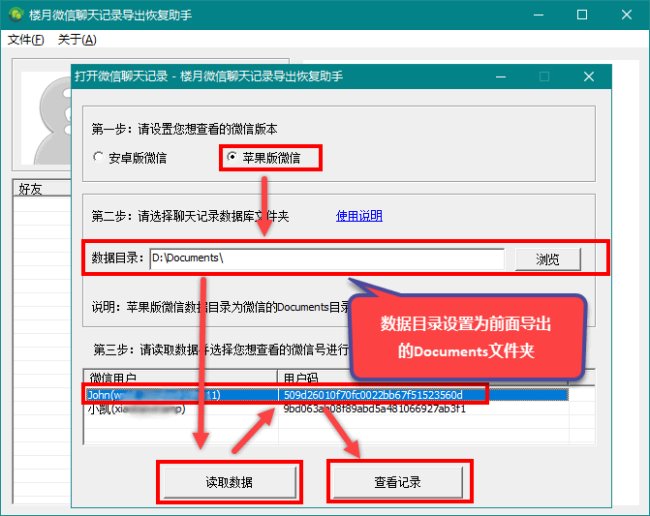650x516 pixels.
Task: Maximize the main 楼月 window
Action: (x=582, y=15)
